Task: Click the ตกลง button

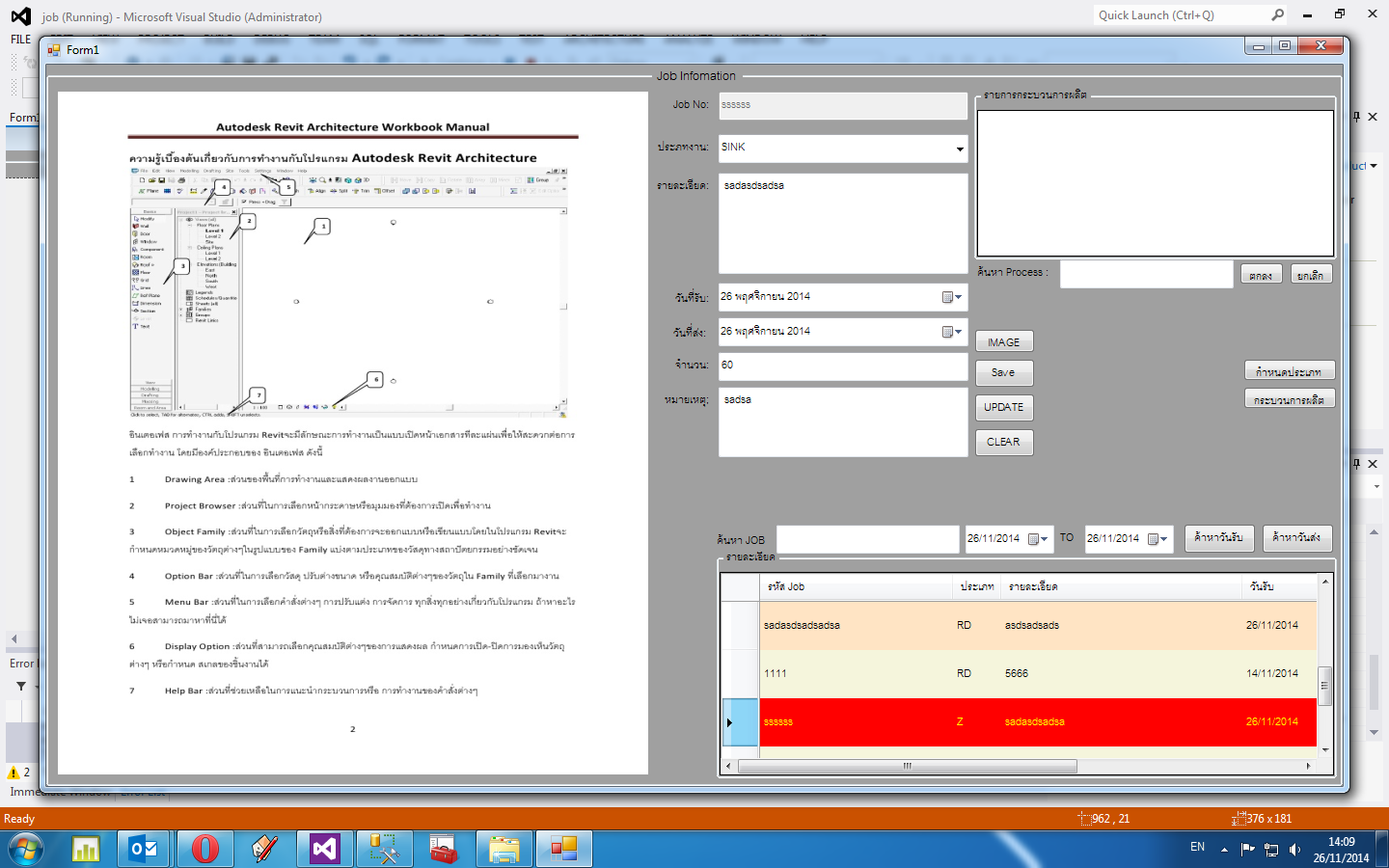Action: pos(1261,275)
